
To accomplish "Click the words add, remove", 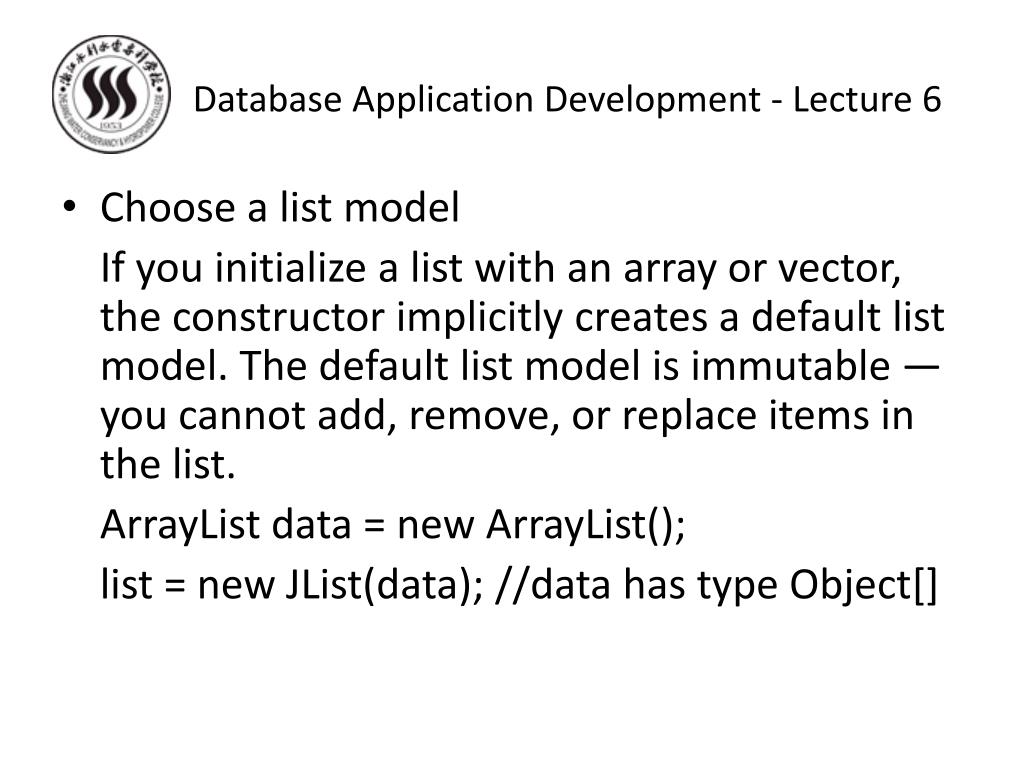I will click(438, 416).
